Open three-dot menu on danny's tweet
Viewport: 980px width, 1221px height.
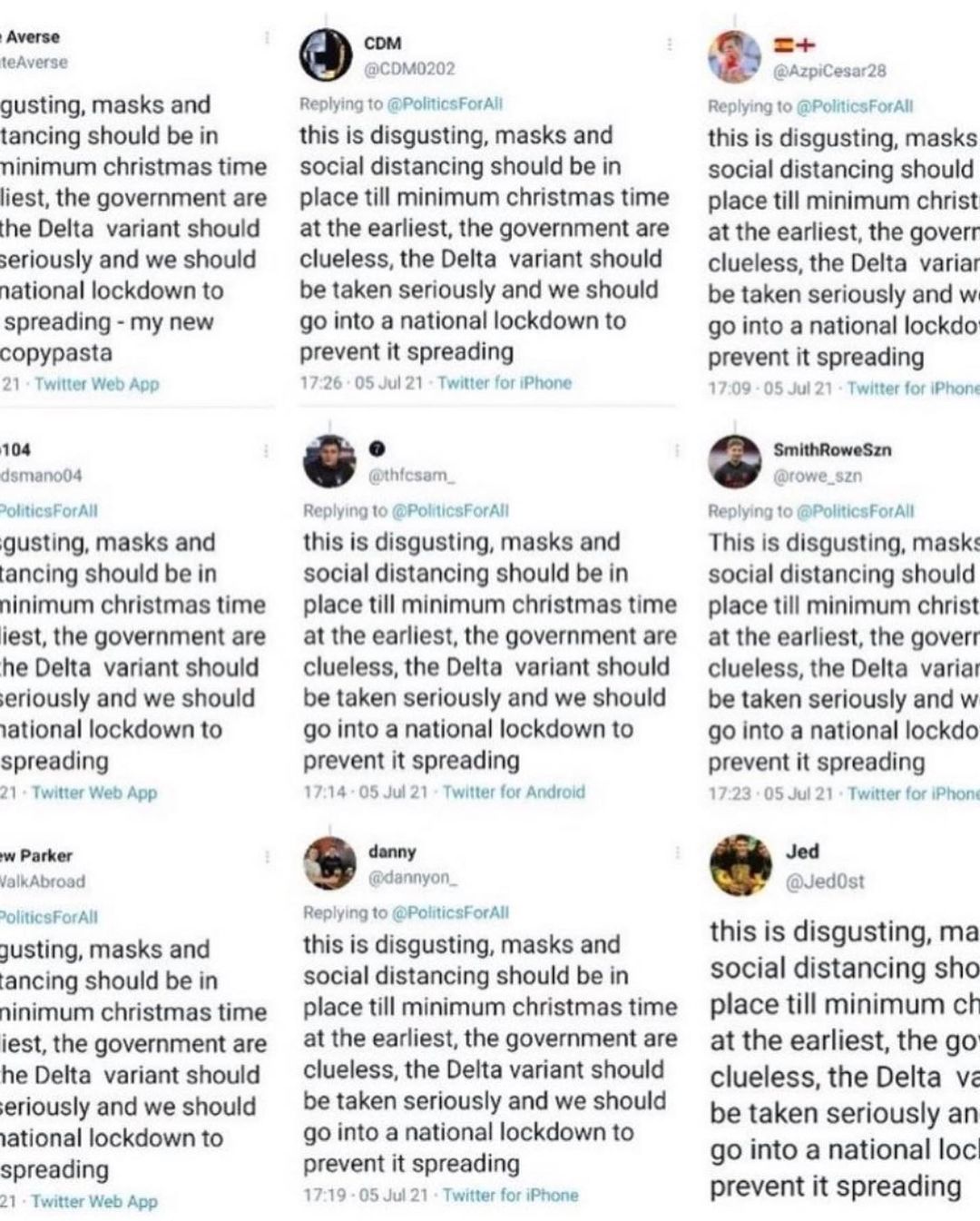point(677,852)
